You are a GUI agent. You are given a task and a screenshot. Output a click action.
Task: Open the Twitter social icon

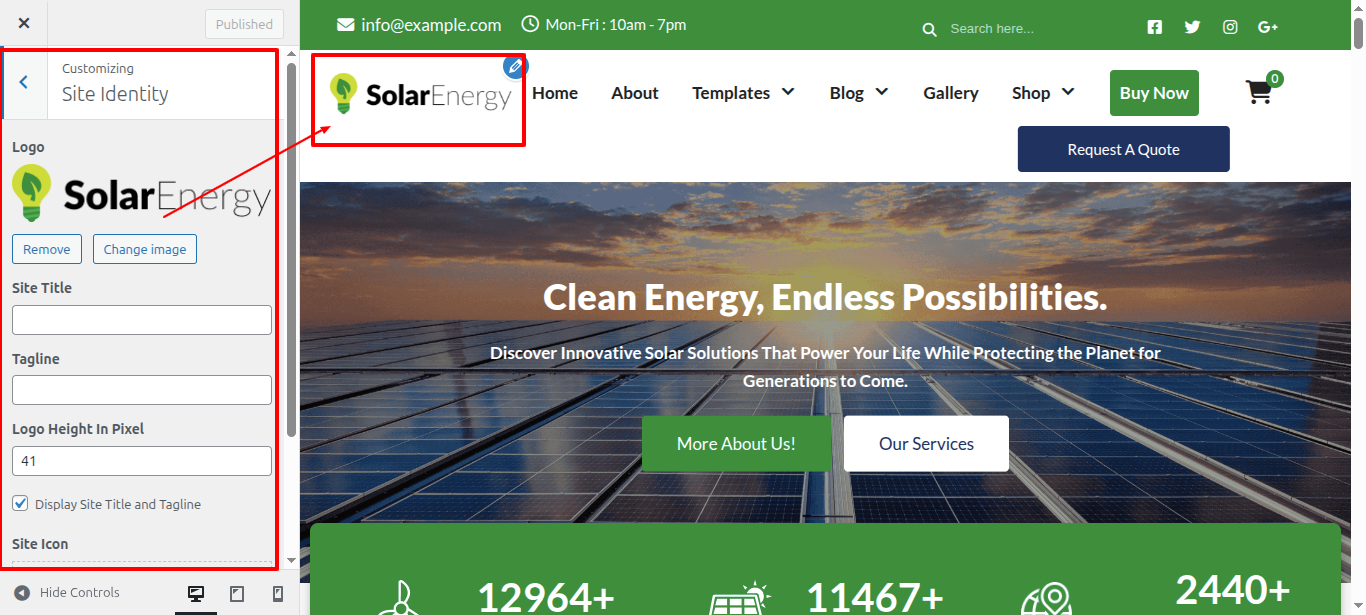tap(1192, 28)
